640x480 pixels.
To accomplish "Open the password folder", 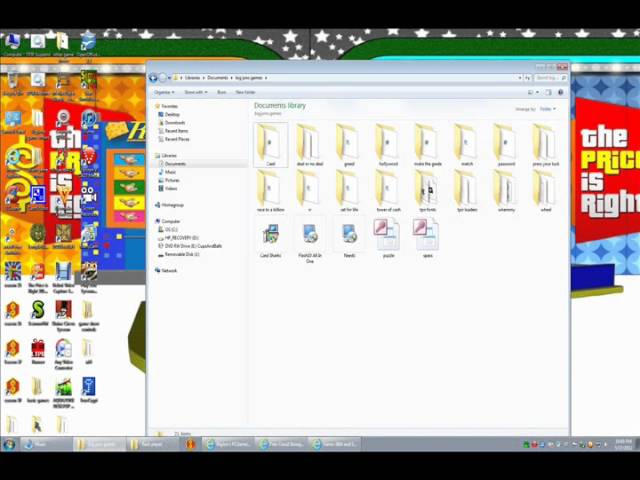I will pyautogui.click(x=506, y=145).
